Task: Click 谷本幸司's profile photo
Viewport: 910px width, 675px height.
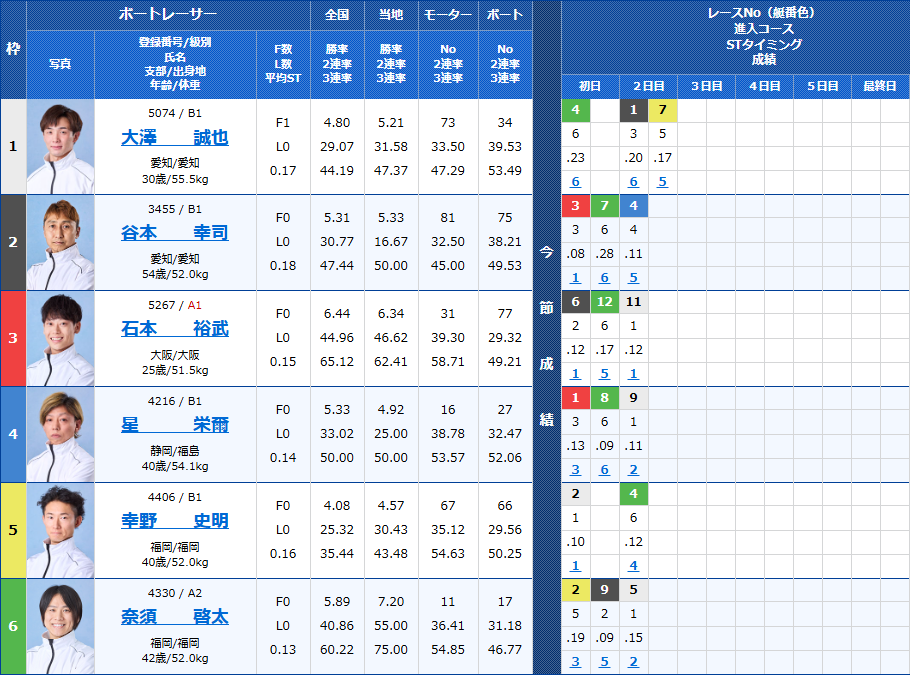Action: tap(62, 241)
